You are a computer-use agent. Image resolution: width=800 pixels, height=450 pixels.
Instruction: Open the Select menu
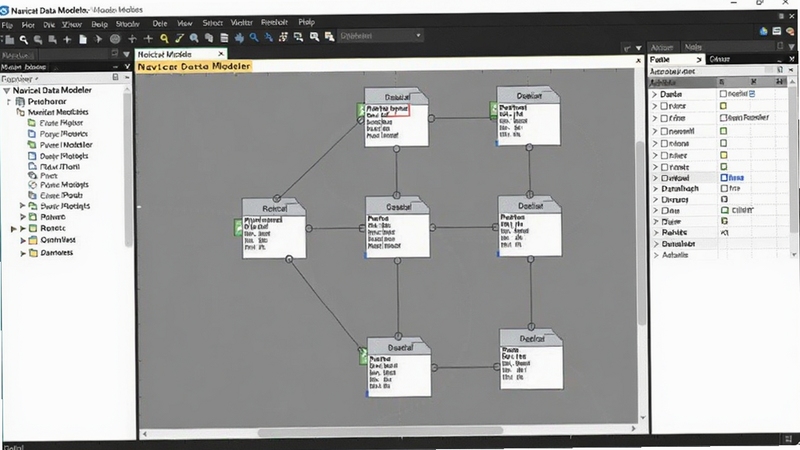[x=212, y=23]
